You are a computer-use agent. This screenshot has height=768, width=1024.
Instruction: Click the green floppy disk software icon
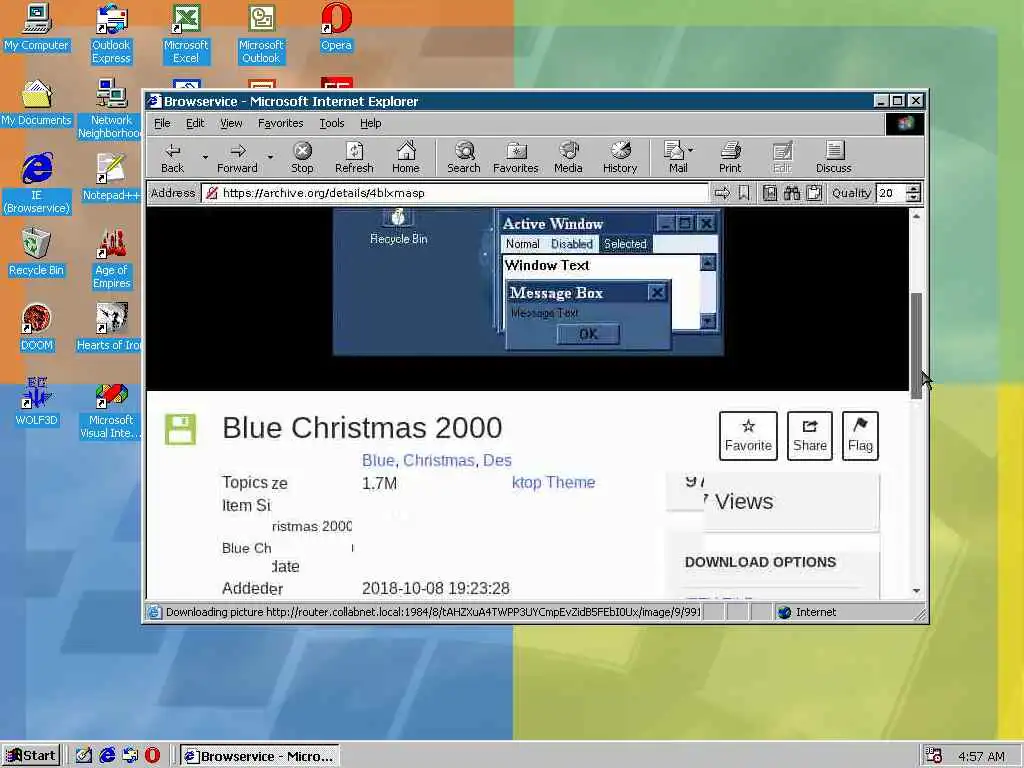[180, 429]
